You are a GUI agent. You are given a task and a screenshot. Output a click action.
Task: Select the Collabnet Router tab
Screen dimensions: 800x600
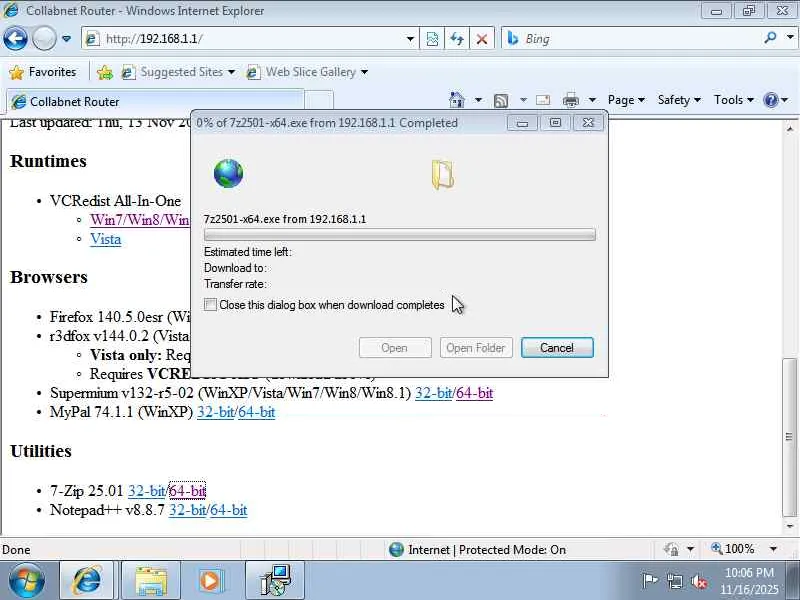tap(155, 102)
